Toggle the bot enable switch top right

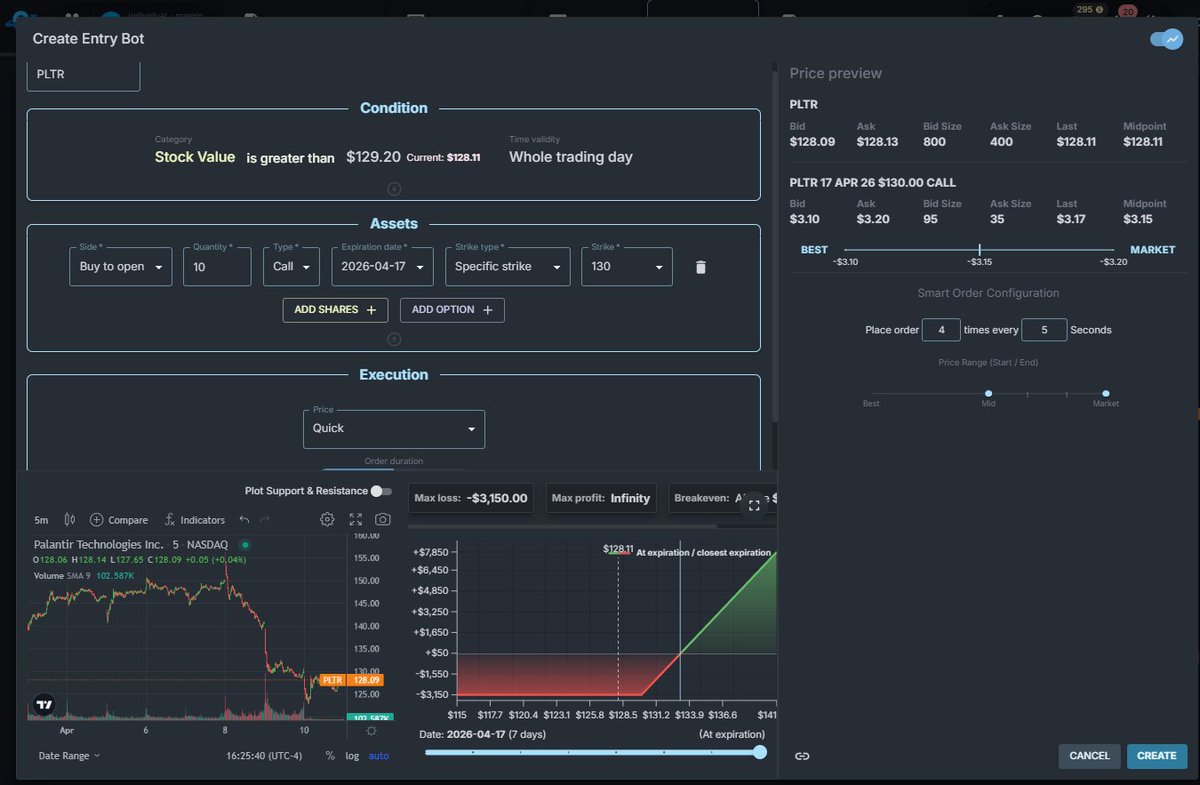pos(1166,38)
